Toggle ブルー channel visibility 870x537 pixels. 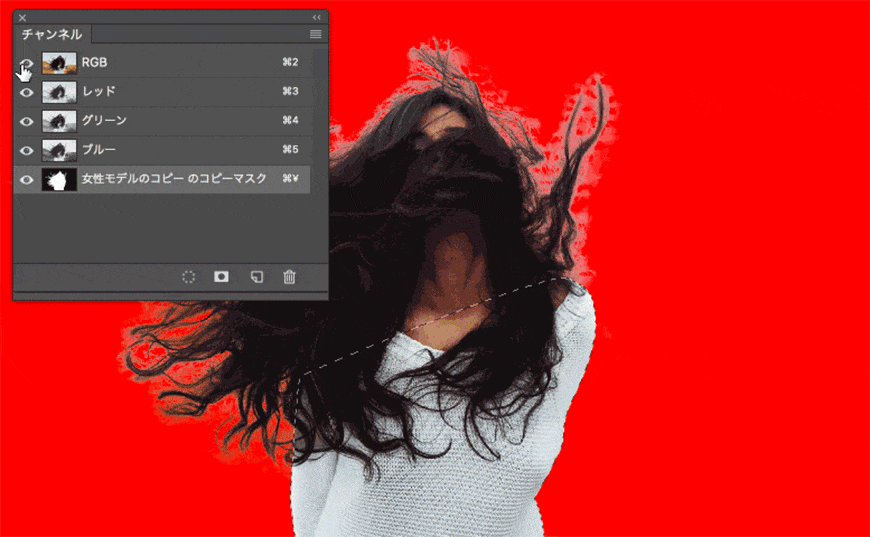coord(26,150)
